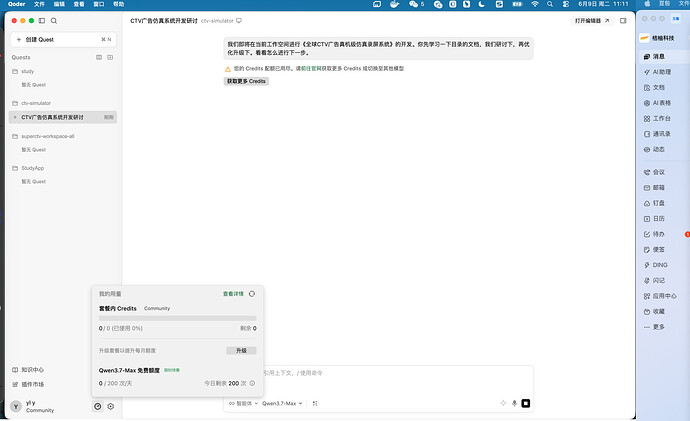Screen dimensions: 690x421
Task: Click info icon beside 今日剩余 200 次
Action: [252, 383]
